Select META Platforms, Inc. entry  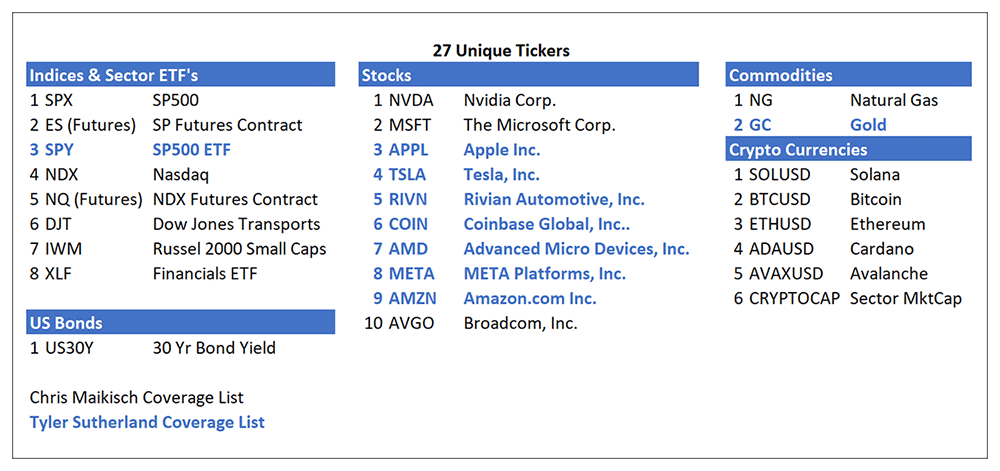(544, 274)
